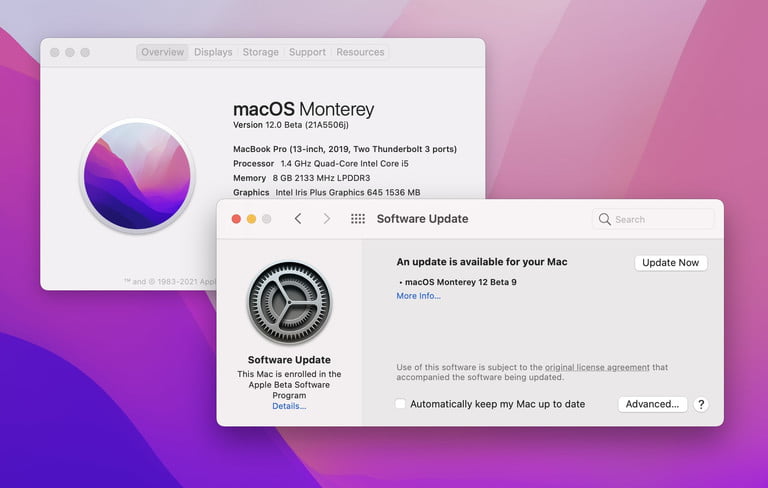The width and height of the screenshot is (768, 488).
Task: Open the Details… link under Apple Beta Software Program
Action: pos(289,406)
